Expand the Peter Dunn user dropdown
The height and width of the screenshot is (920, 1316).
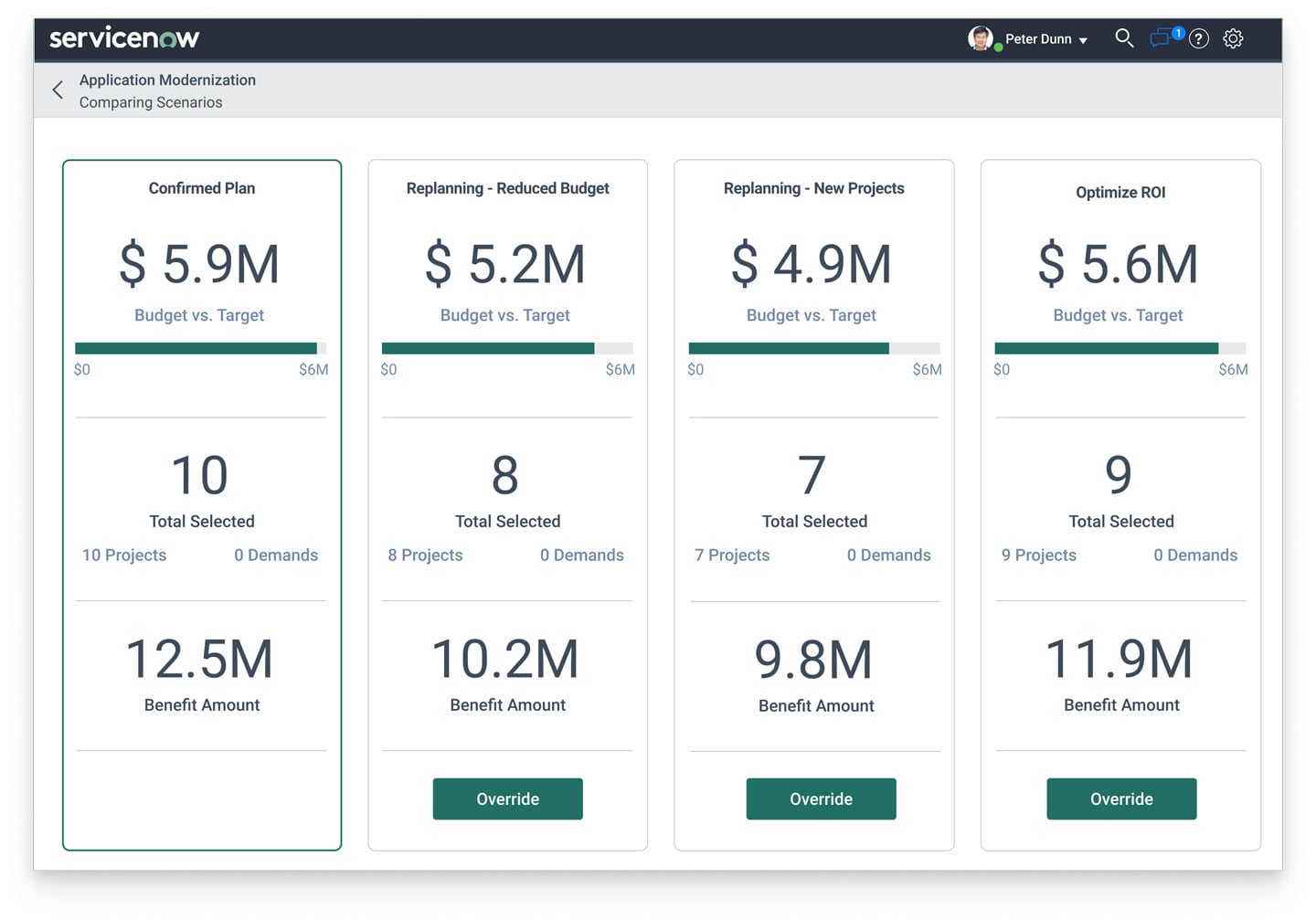(1083, 40)
